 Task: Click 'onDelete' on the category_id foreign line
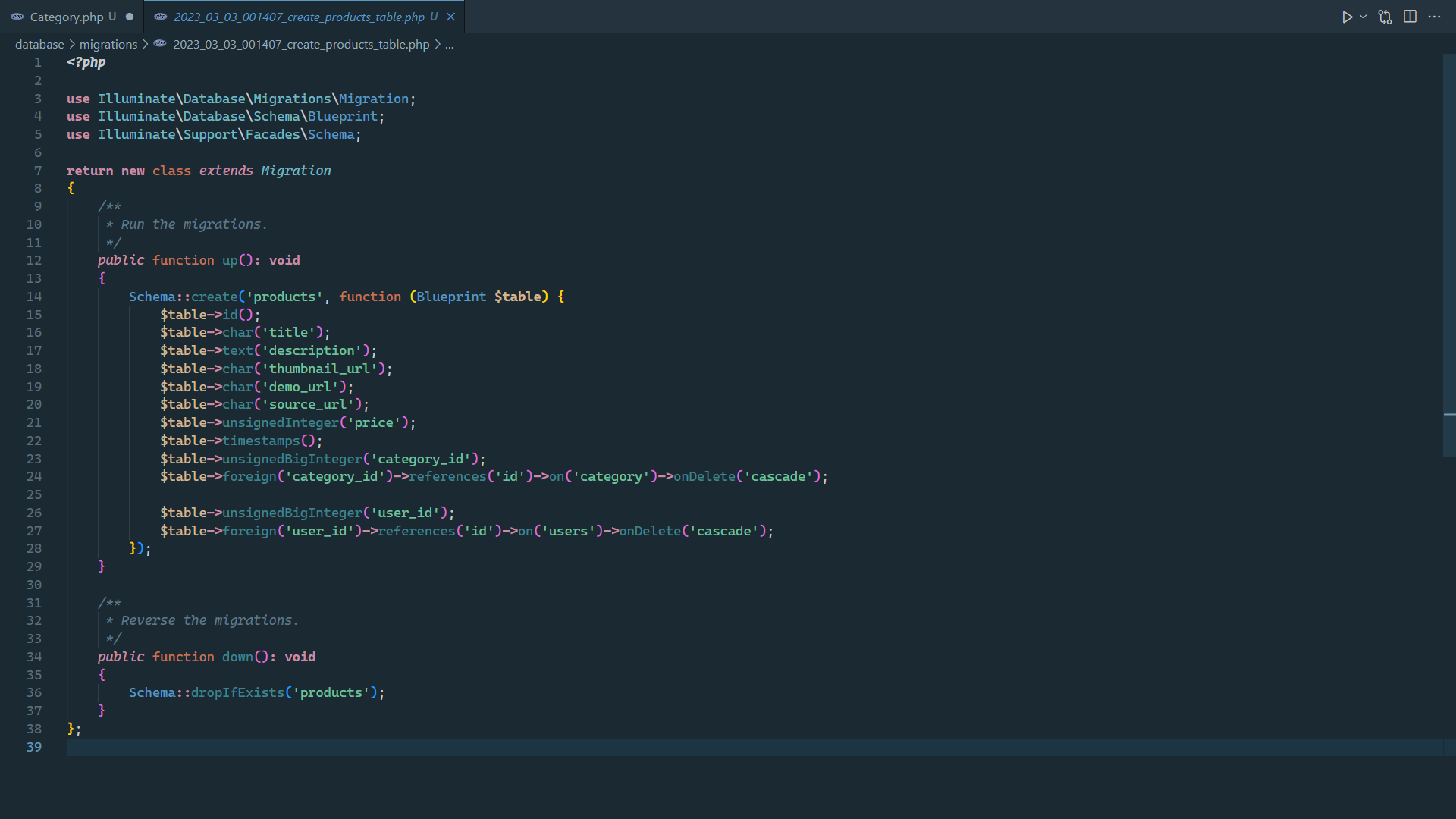704,476
